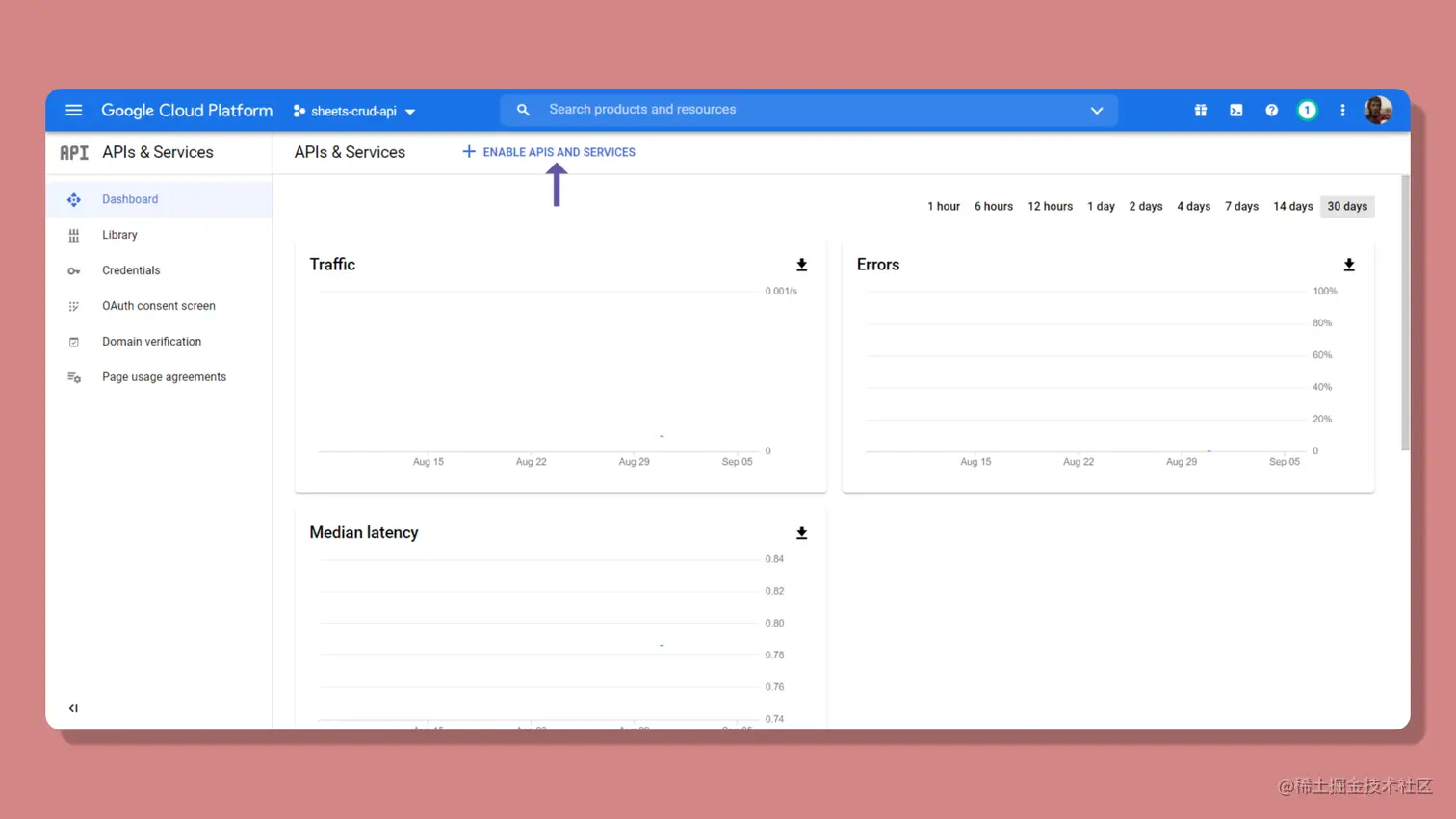Screen dimensions: 1456x819
Task: Click the profile avatar picture
Action: tap(1377, 110)
